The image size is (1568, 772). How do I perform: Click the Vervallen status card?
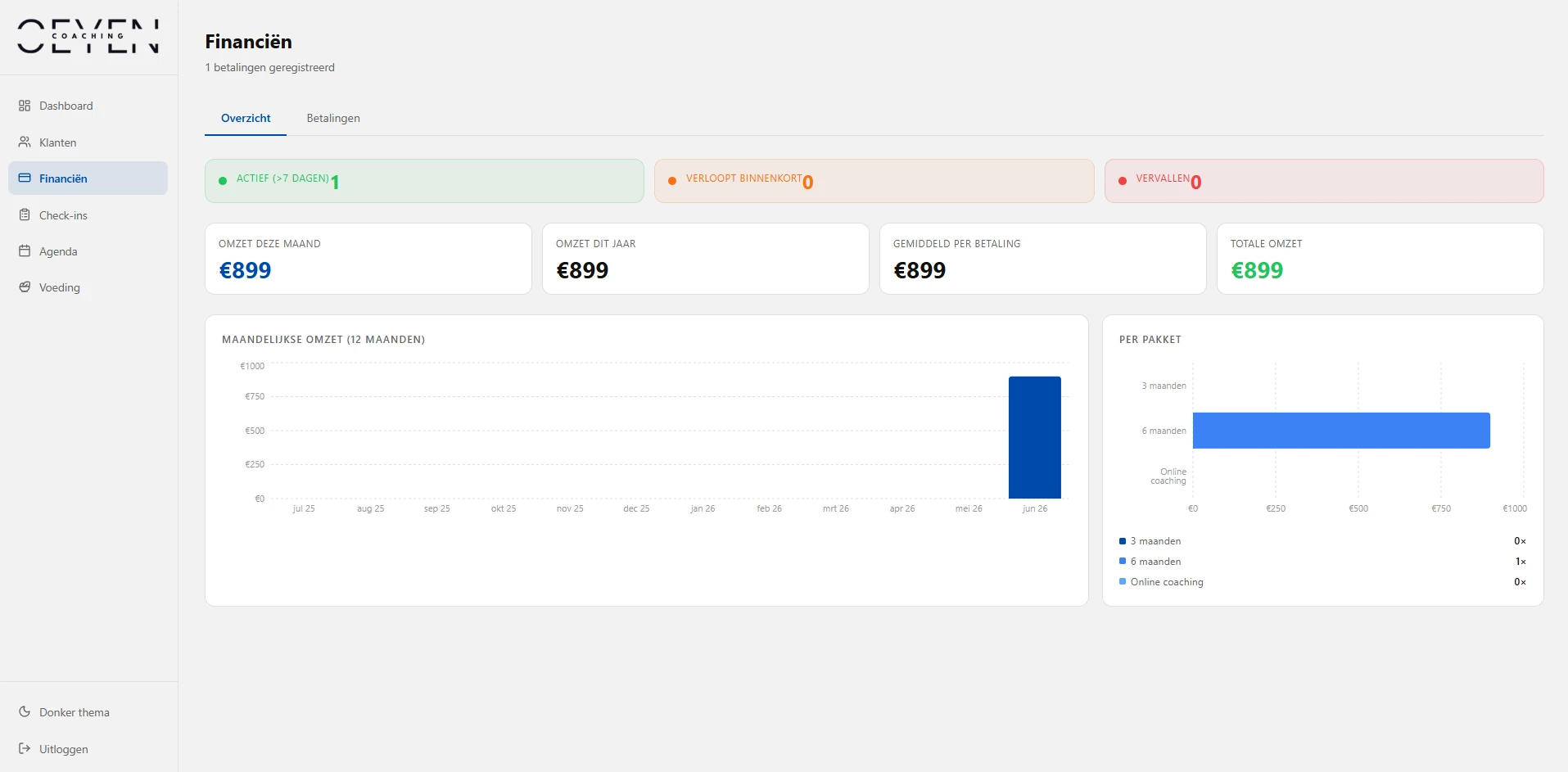click(1324, 181)
